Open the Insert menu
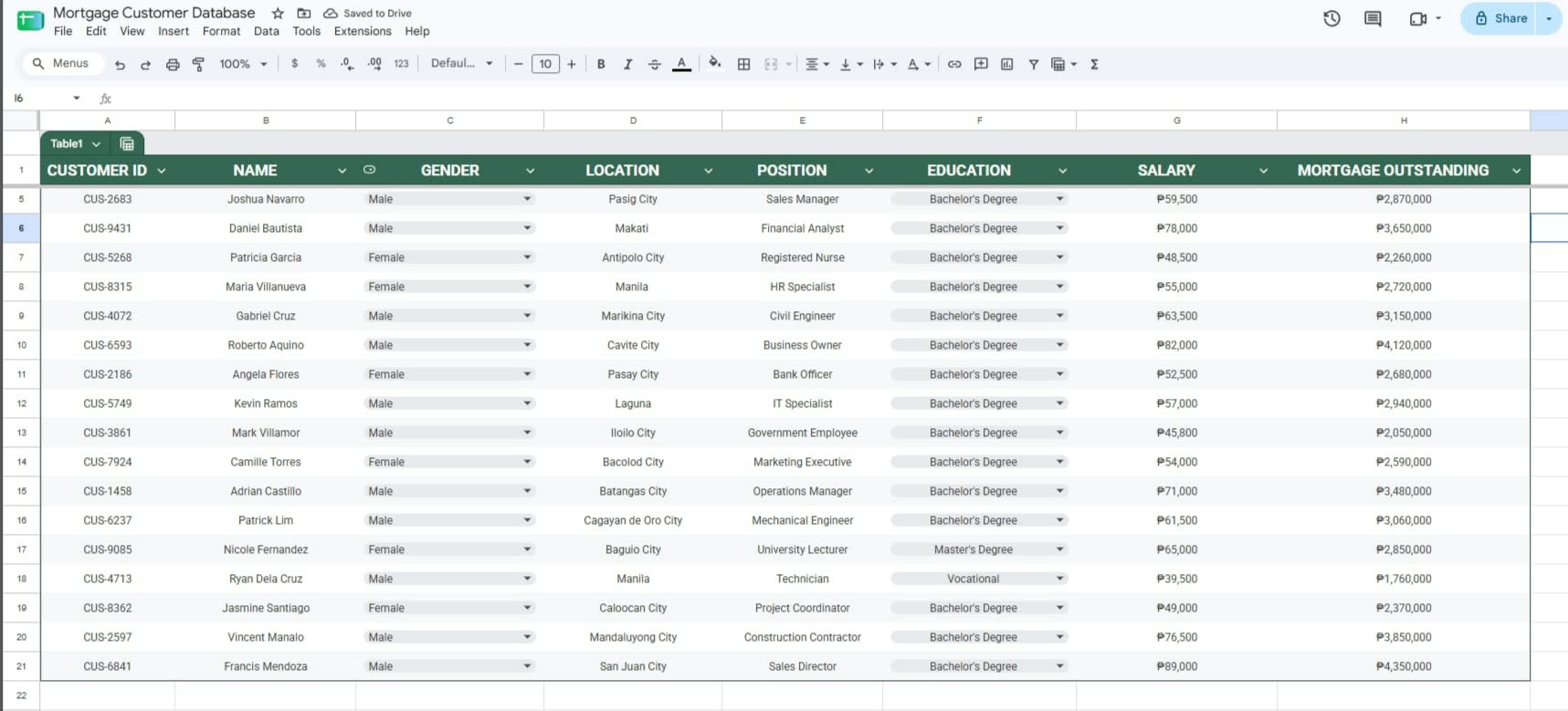Screen dimensions: 1568x711 coord(174,31)
